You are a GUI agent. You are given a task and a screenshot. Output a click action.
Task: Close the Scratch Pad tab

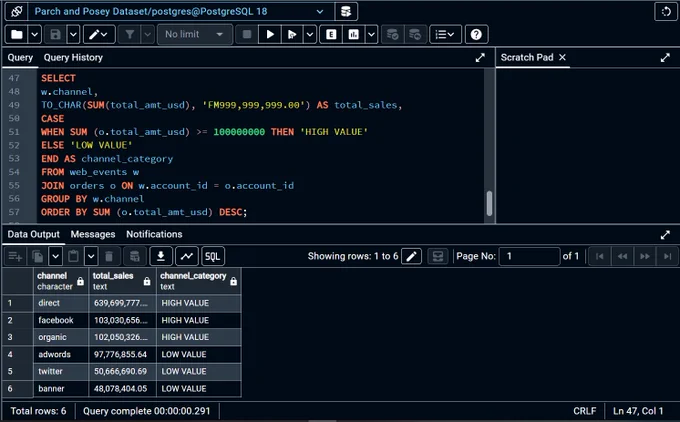(x=562, y=57)
